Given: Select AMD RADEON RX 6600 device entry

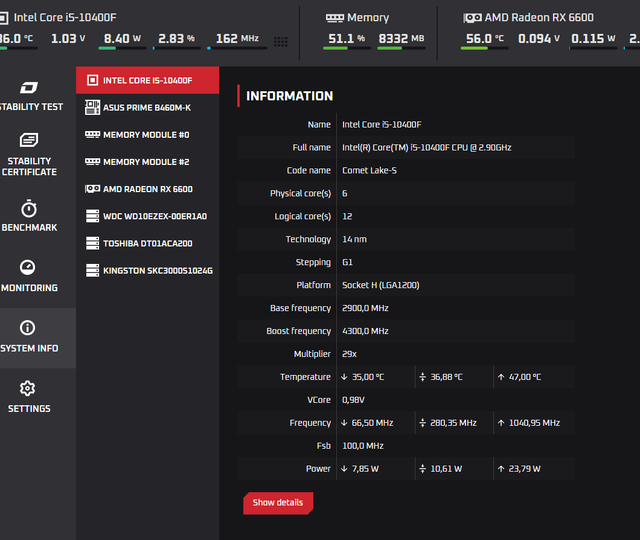Looking at the screenshot, I should click(x=147, y=189).
